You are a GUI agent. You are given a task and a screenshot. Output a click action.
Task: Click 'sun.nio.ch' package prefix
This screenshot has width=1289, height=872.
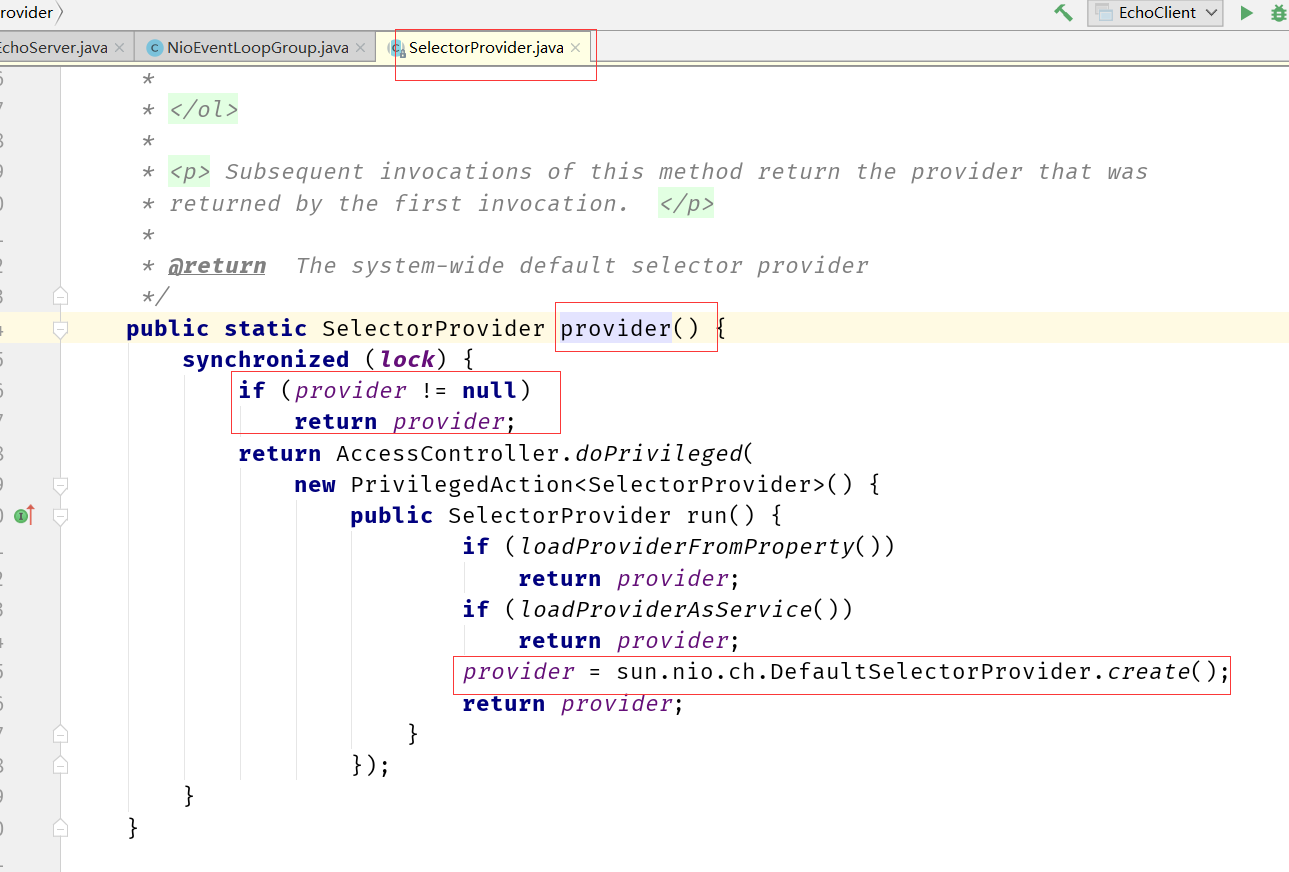coord(686,671)
